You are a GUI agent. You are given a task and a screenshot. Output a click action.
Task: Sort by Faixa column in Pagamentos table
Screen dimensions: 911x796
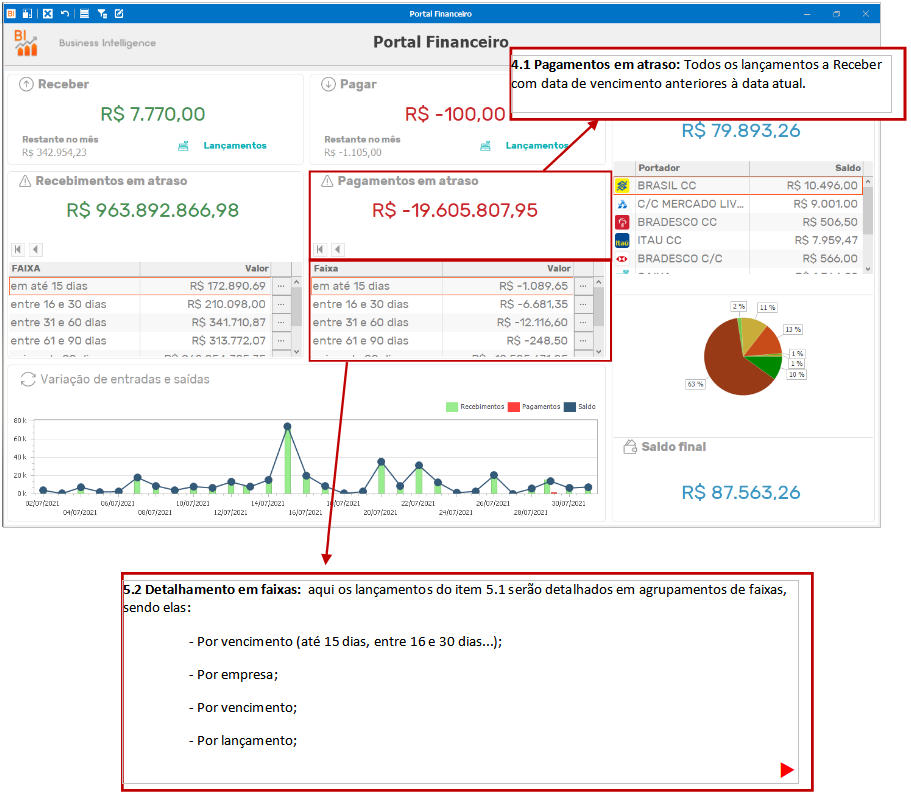pyautogui.click(x=376, y=268)
